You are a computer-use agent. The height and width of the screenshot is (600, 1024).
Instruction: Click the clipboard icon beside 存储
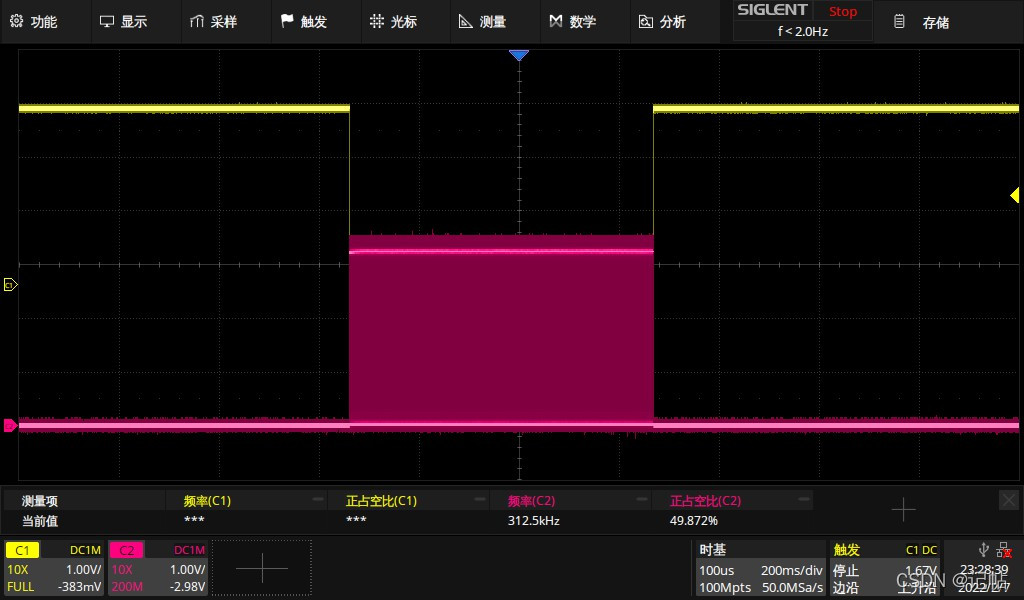899,22
